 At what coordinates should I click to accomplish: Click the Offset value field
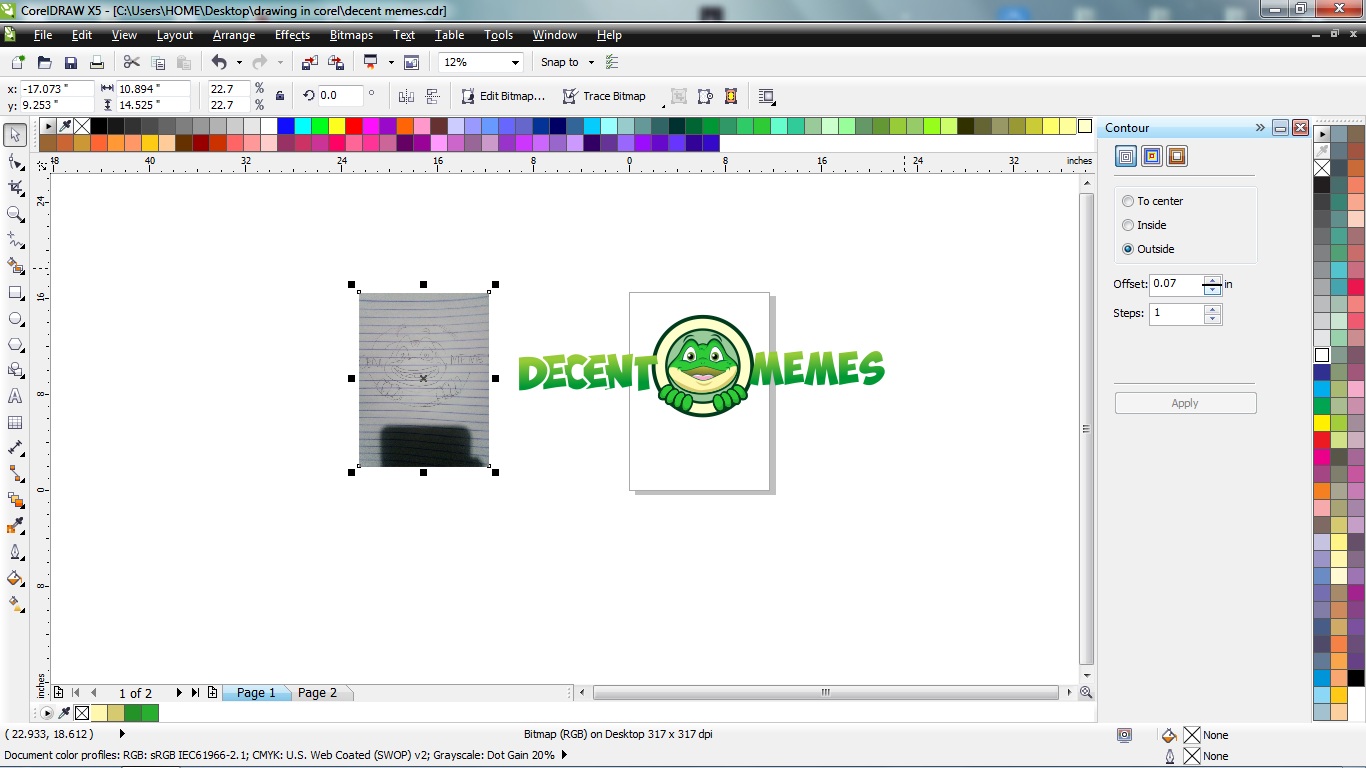(x=1177, y=284)
